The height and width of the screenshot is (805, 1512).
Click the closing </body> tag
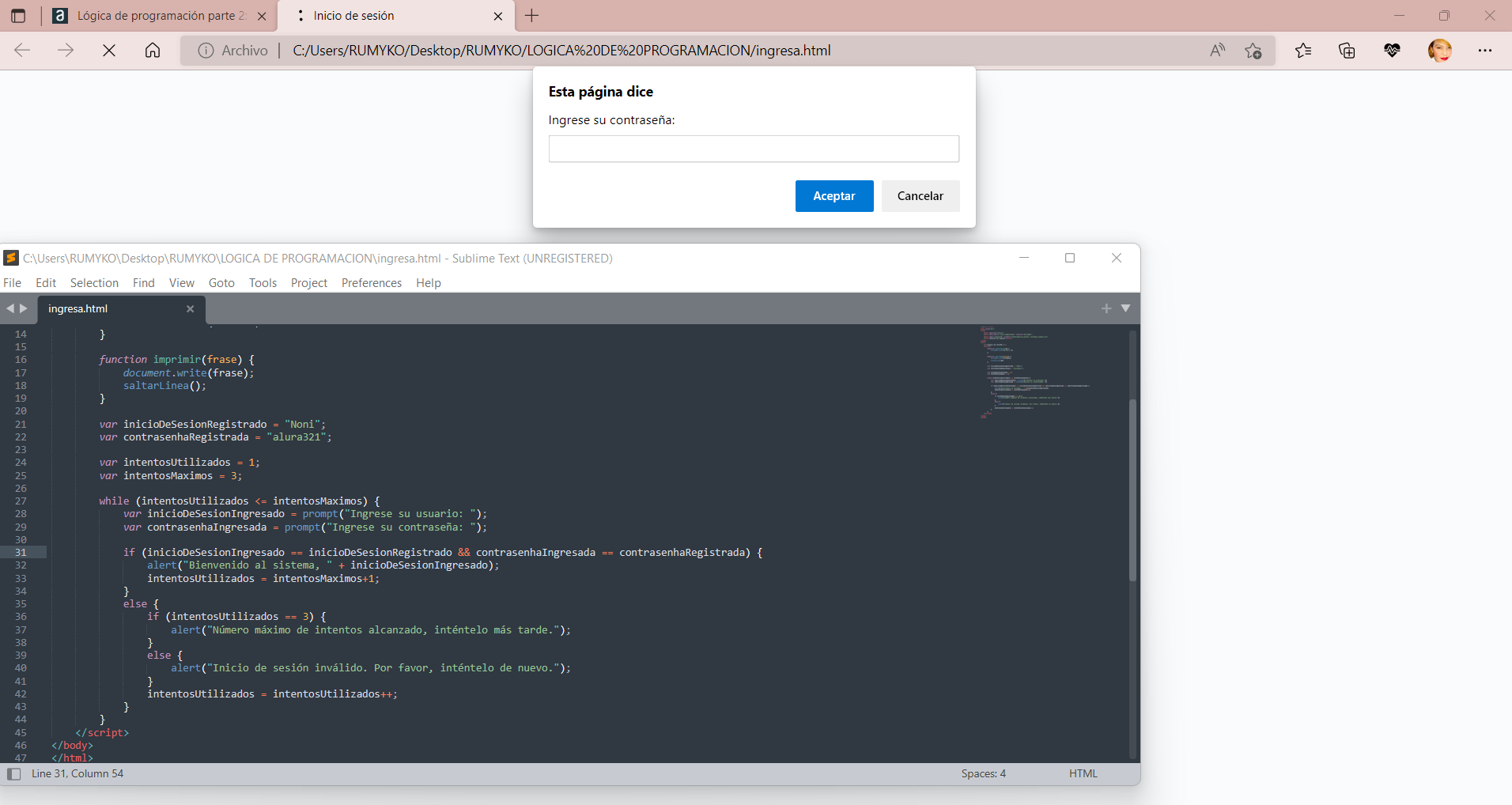[x=72, y=746]
